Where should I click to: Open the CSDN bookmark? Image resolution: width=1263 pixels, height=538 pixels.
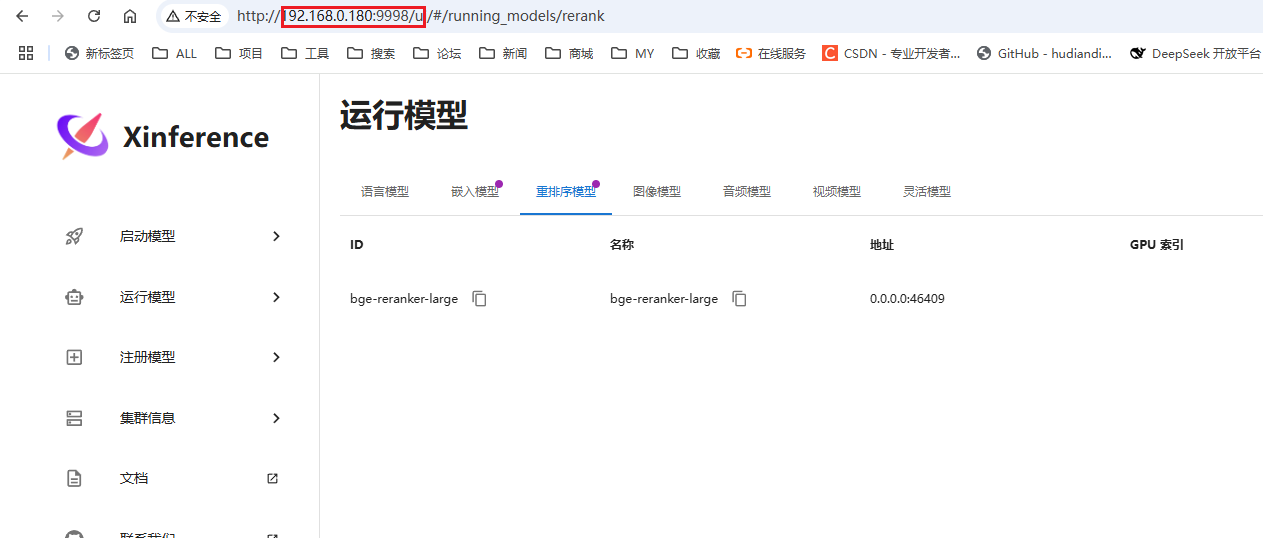[x=892, y=53]
